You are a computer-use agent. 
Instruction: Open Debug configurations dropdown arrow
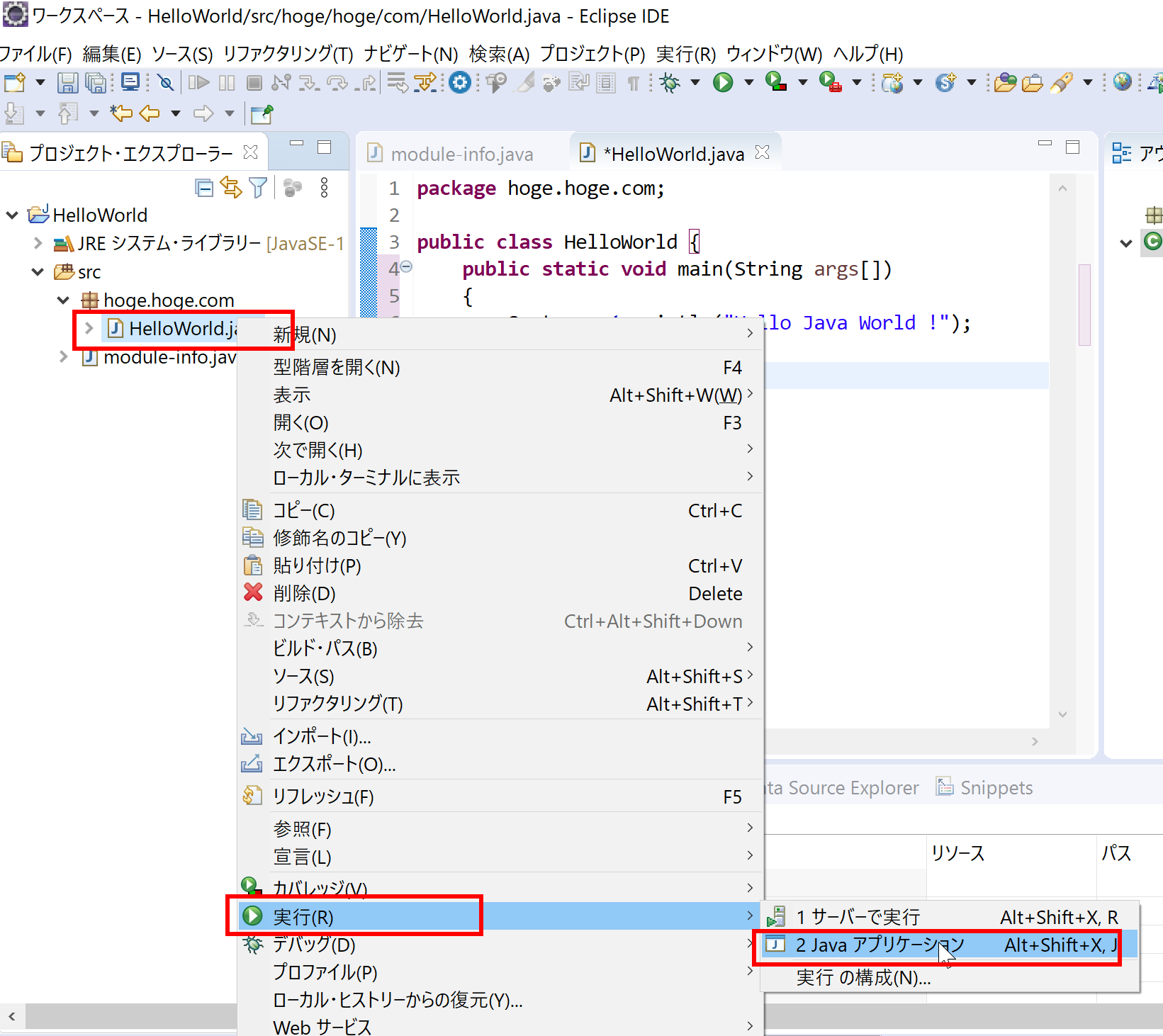pos(695,83)
